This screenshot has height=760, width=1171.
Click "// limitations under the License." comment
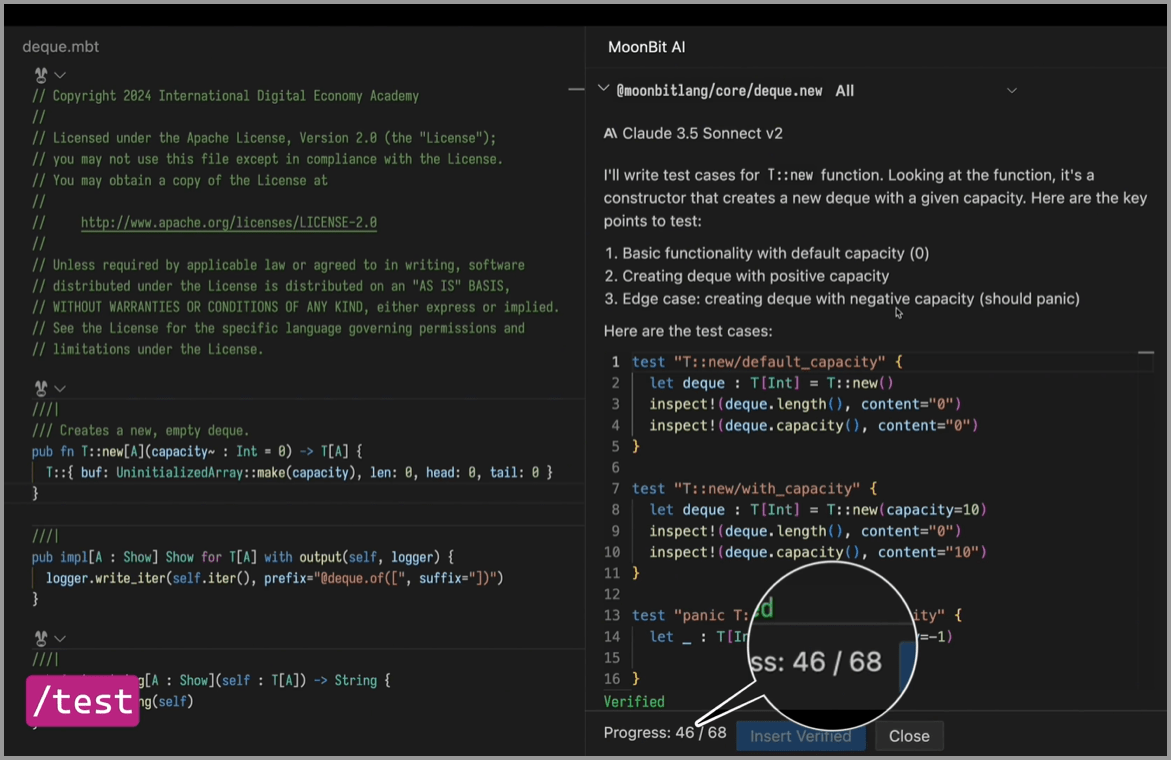coord(148,349)
